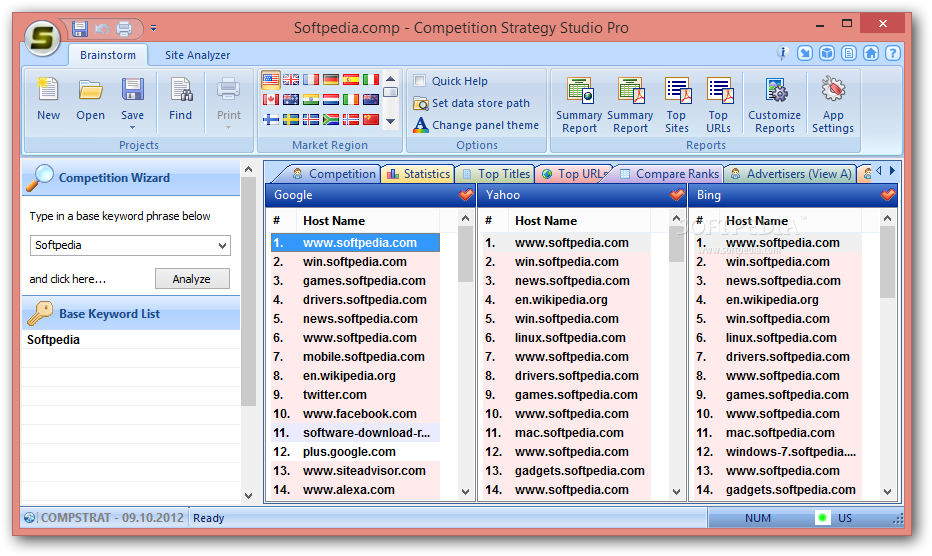Click the document page icon in top-right toolbar
The width and height of the screenshot is (932, 556).
pos(849,54)
